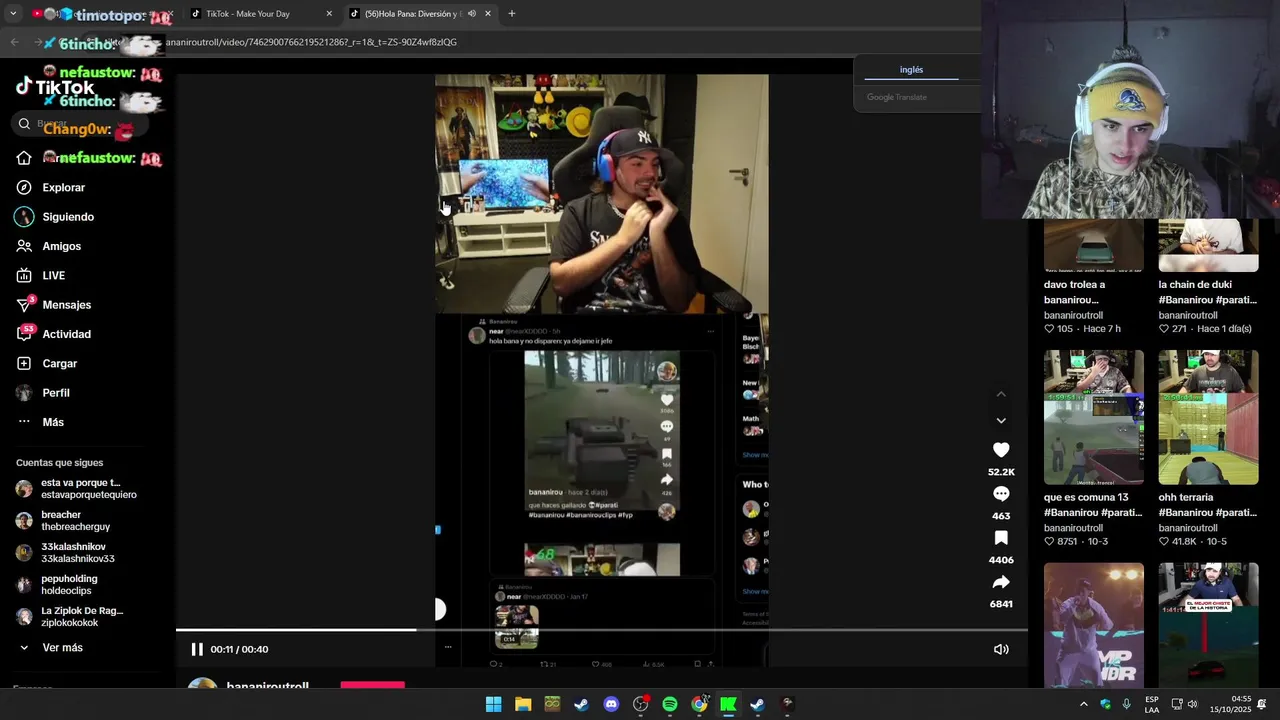
Task: Expand Ver más followed accounts
Action: pos(62,648)
